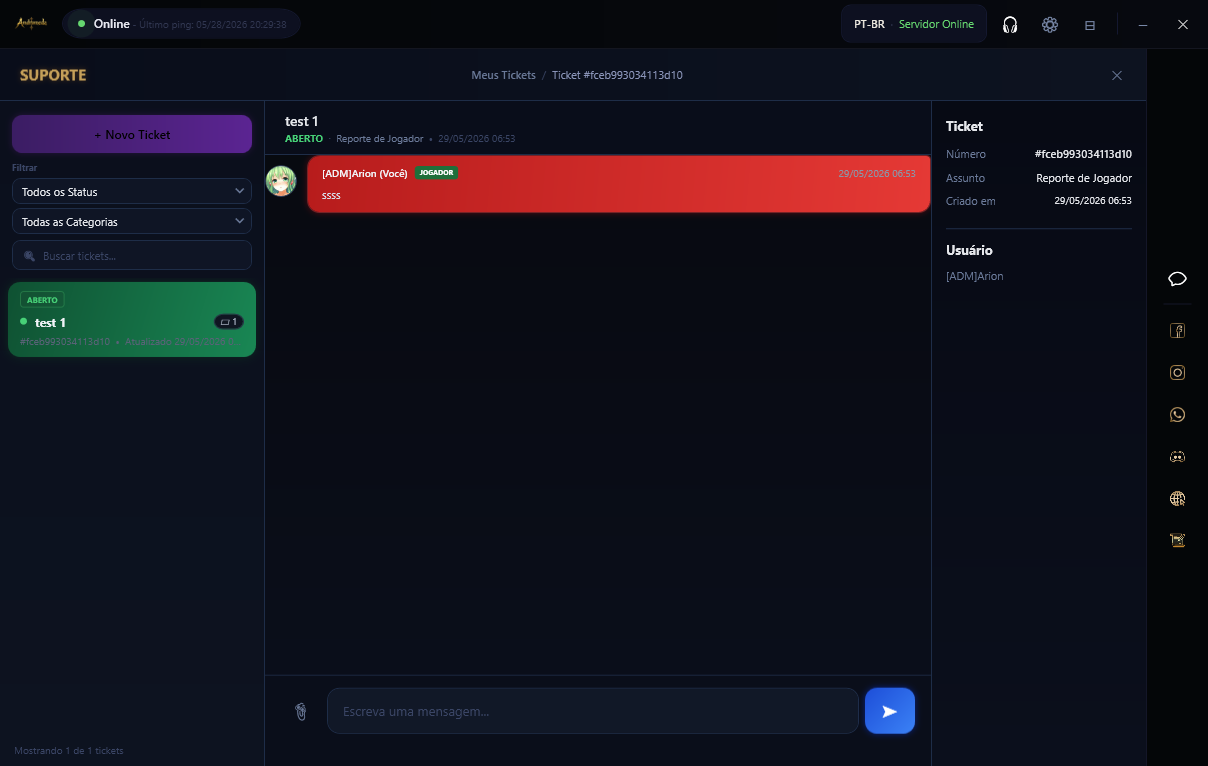Open the settings gear icon
1208x766 pixels.
point(1050,25)
